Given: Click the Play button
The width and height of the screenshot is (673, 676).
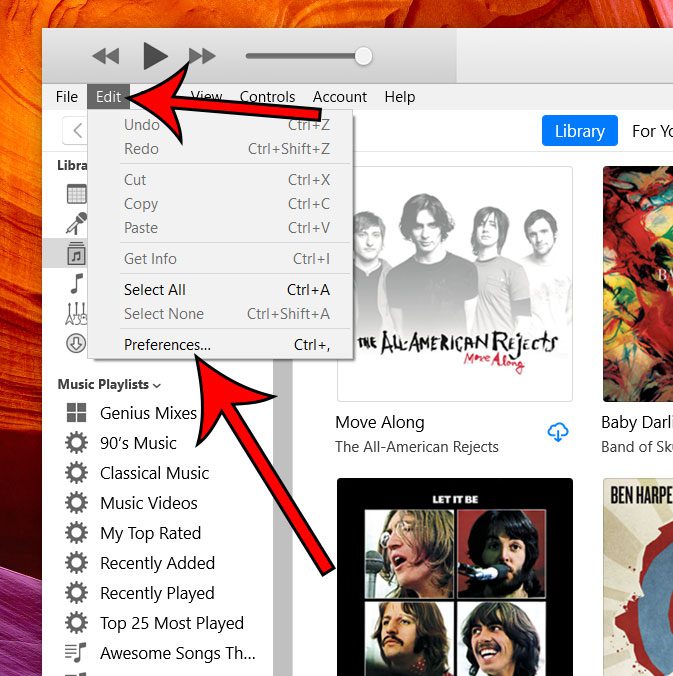Looking at the screenshot, I should click(154, 56).
